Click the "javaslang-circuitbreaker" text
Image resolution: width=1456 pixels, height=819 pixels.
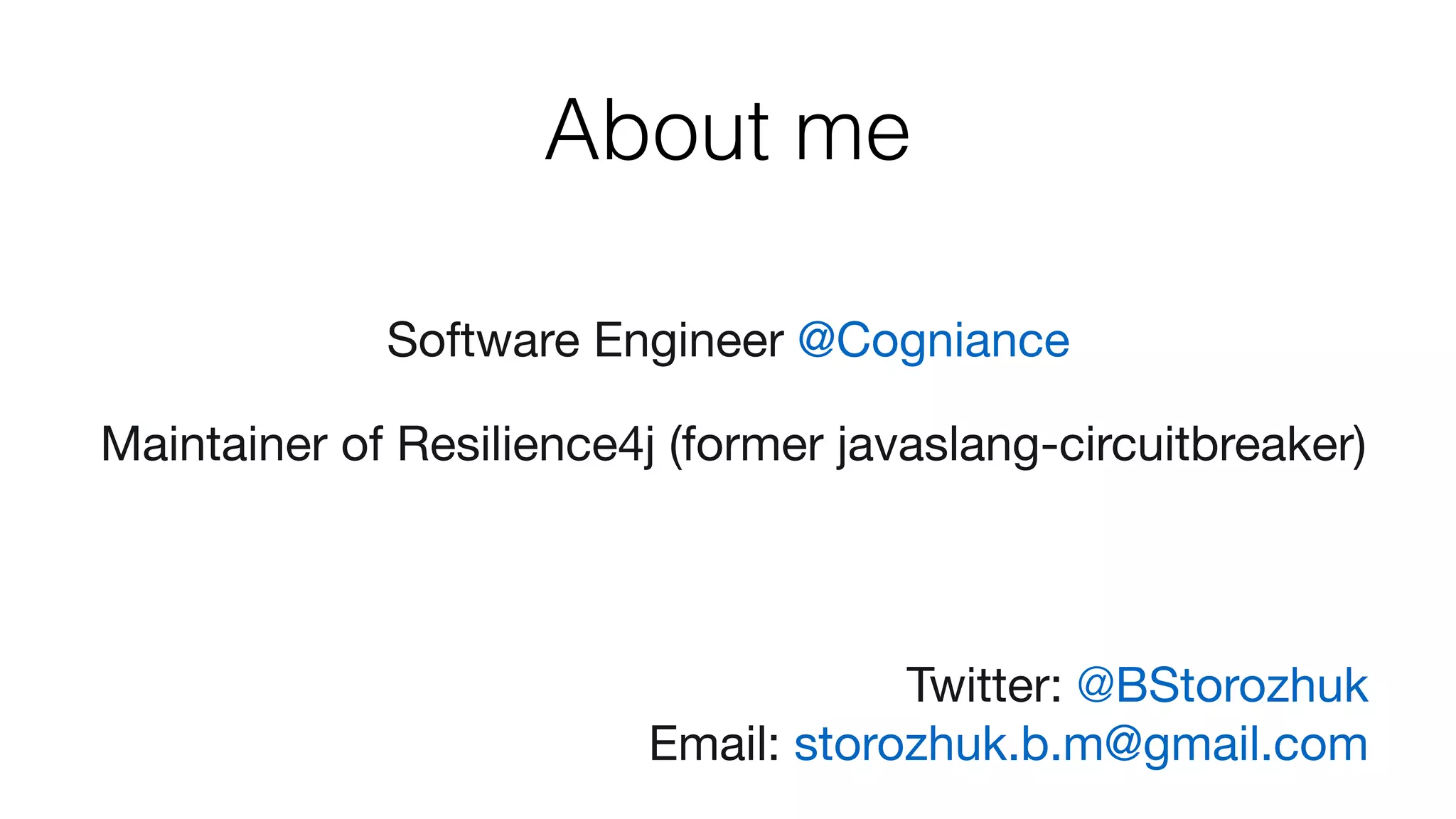click(x=1095, y=446)
